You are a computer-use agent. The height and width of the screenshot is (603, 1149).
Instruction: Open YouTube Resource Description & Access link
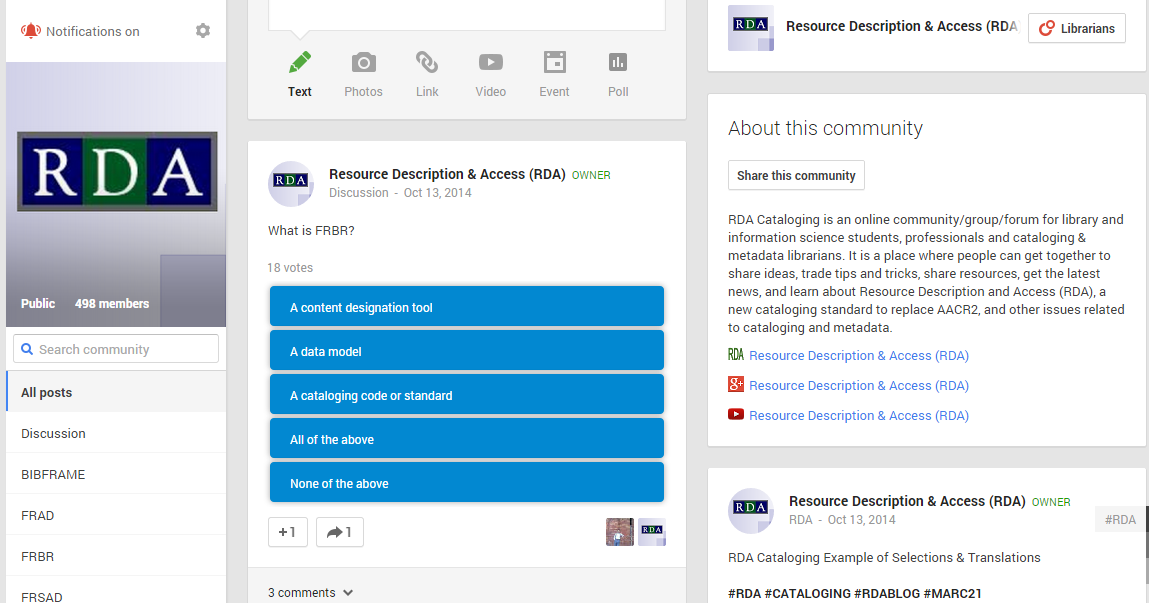tap(859, 415)
